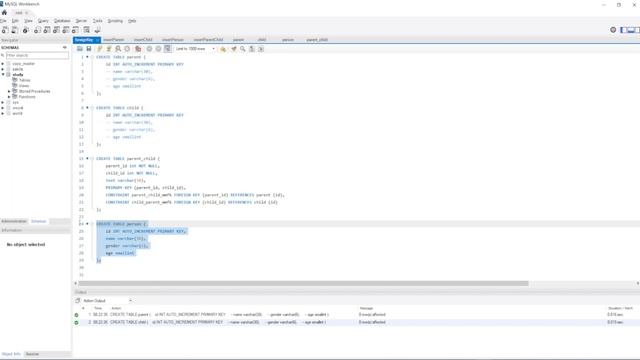This screenshot has height=360, width=640.
Task: Open the Session tab at sidebar bottom
Action: tap(32, 354)
